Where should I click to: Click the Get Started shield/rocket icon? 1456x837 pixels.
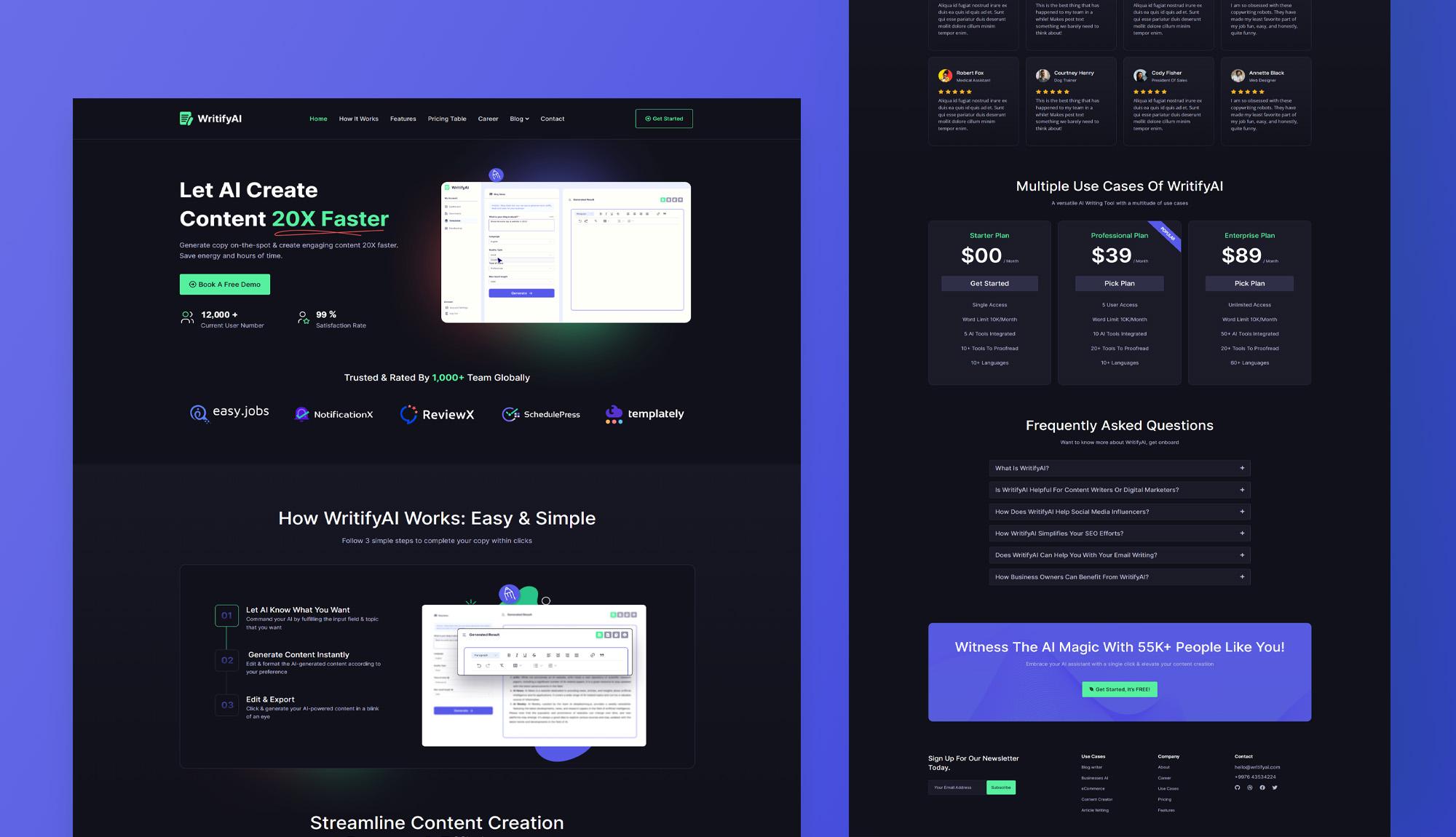click(x=648, y=119)
